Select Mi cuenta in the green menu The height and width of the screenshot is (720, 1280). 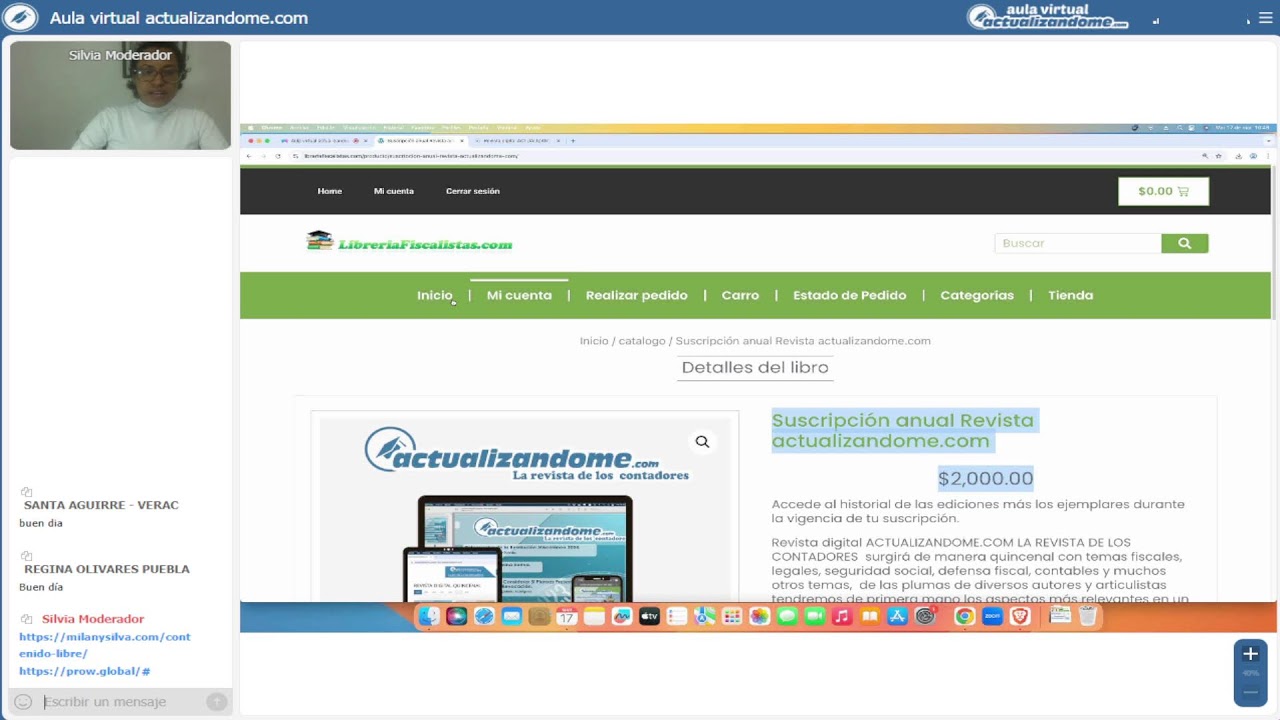point(519,295)
